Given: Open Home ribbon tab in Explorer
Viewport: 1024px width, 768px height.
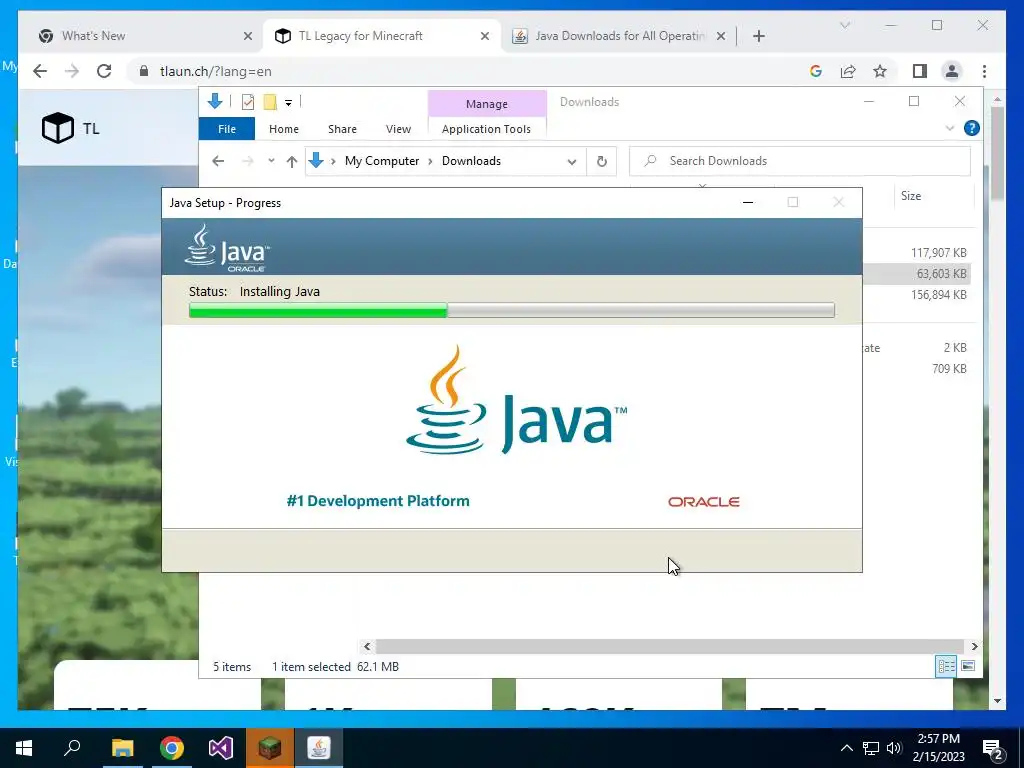Looking at the screenshot, I should point(283,129).
